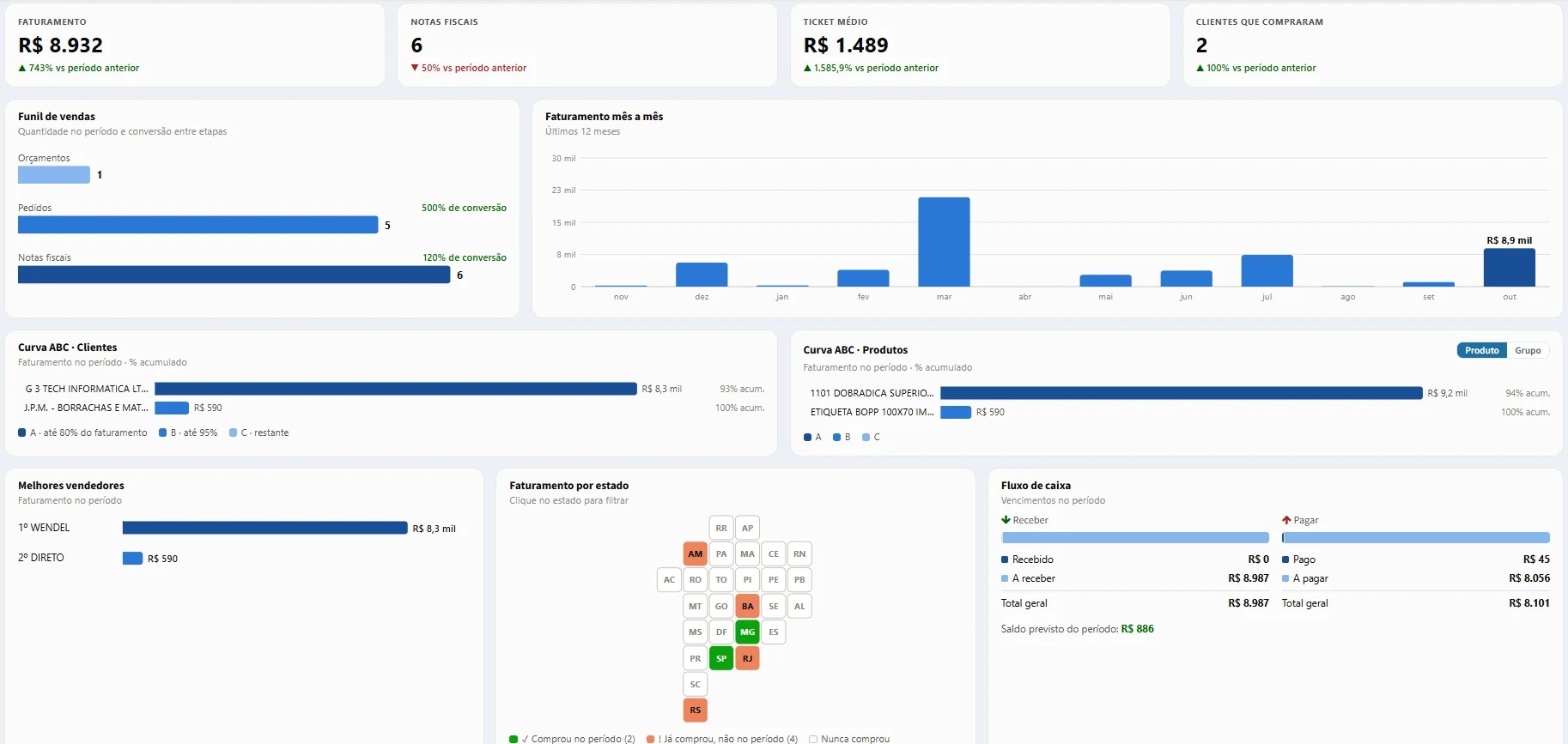Screen dimensions: 1568x744
Task: Click the J.P.M. - BORRACHAS client row
Action: click(391, 408)
